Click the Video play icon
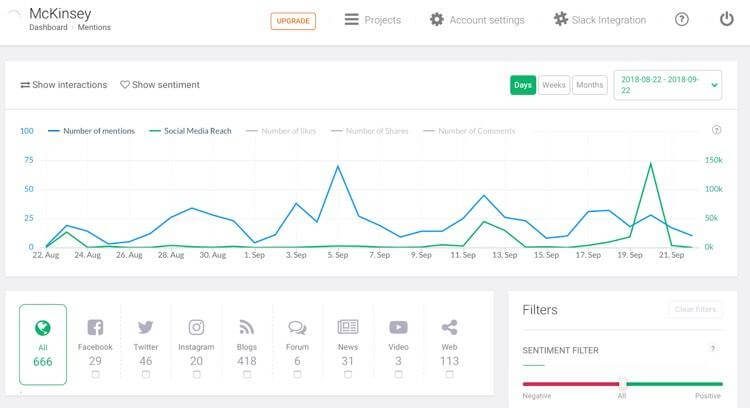This screenshot has width=750, height=408. (x=398, y=328)
